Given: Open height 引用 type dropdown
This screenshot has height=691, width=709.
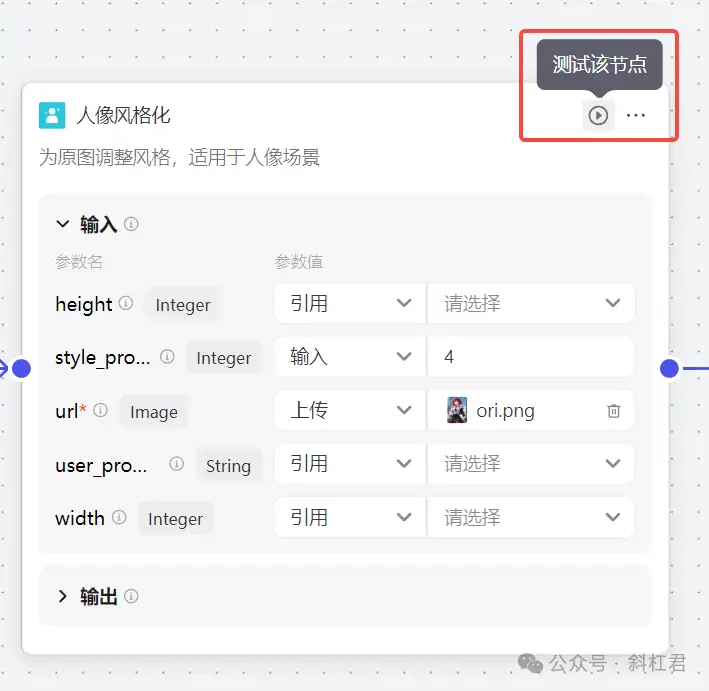Looking at the screenshot, I should (350, 303).
